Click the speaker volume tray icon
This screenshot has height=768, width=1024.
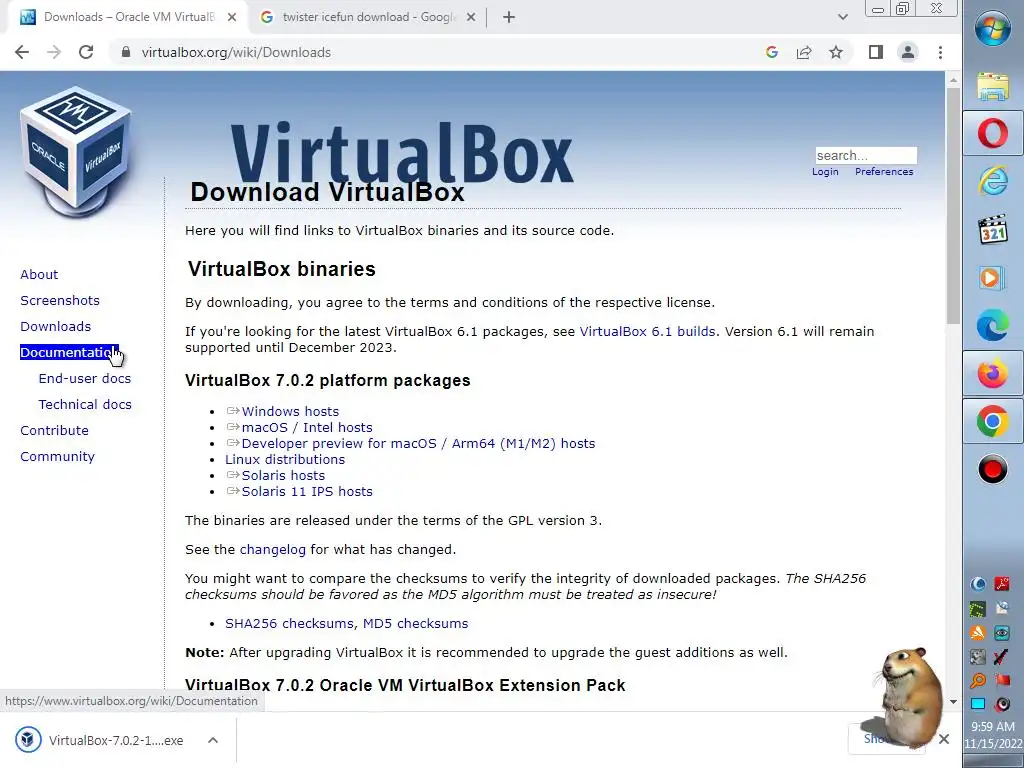pyautogui.click(x=1002, y=704)
